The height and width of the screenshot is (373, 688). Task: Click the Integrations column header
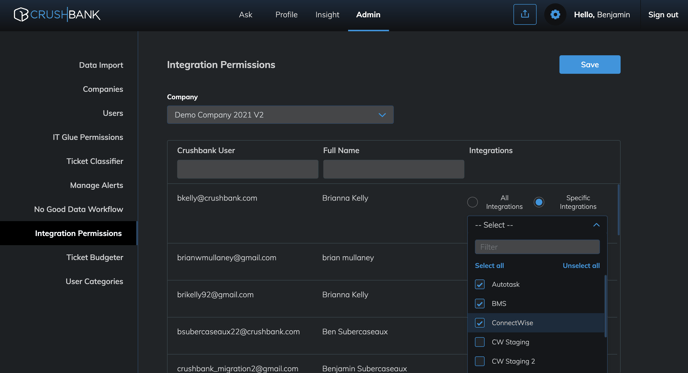pos(491,151)
